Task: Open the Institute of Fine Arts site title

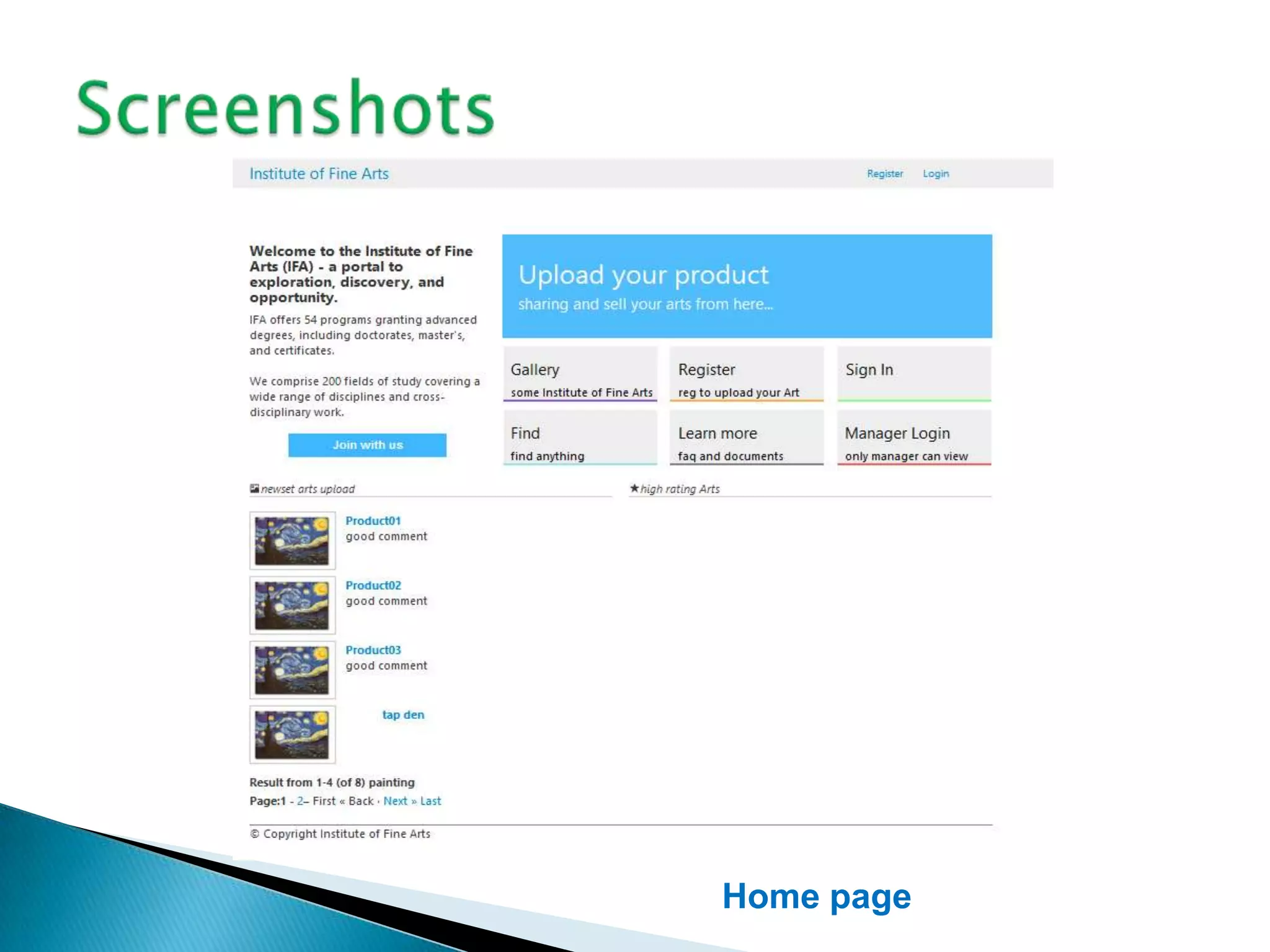Action: click(319, 174)
